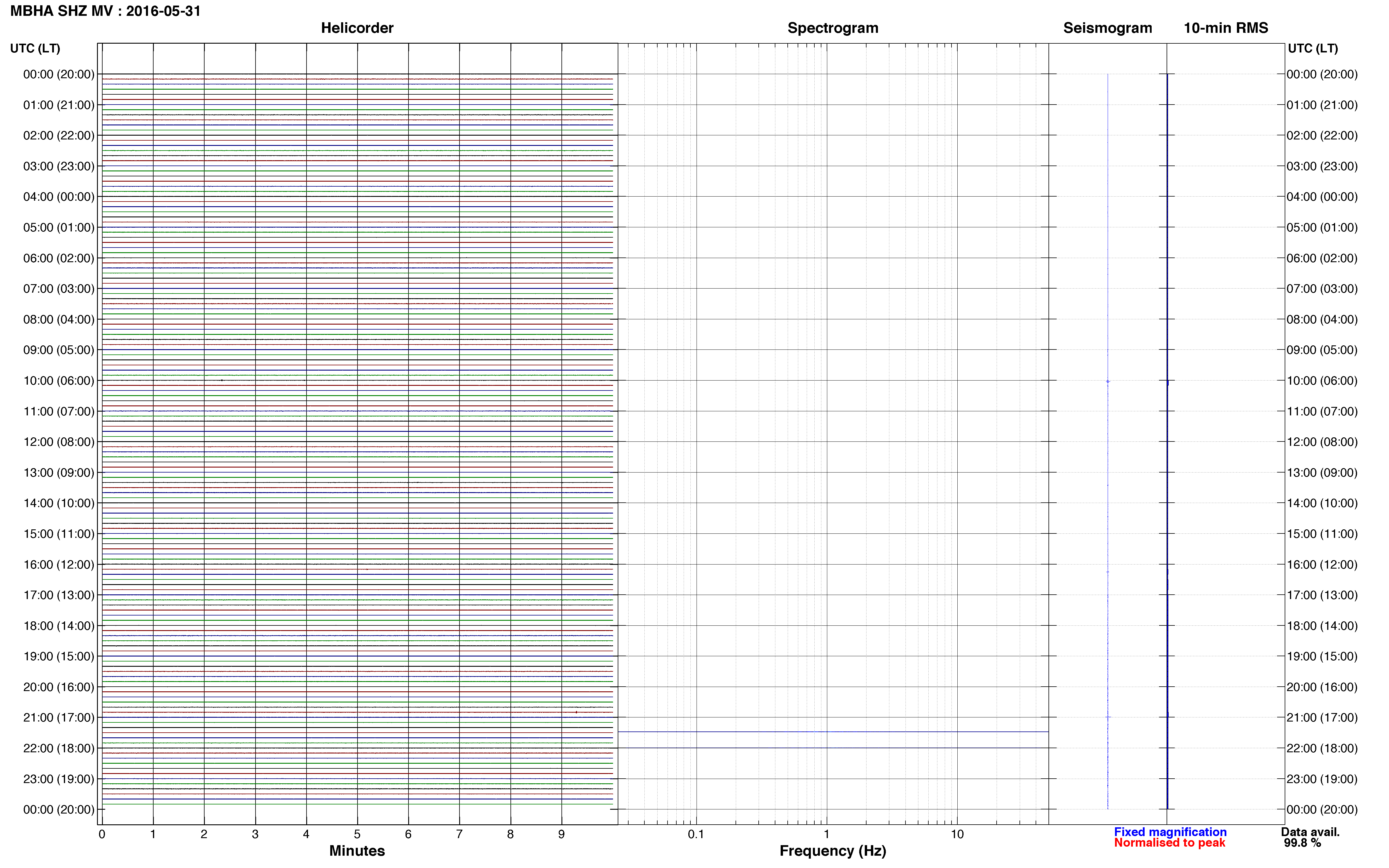Click RMS-side label '16:00 (12:00)'
Screen dimensions: 1389x868
click(x=1322, y=564)
